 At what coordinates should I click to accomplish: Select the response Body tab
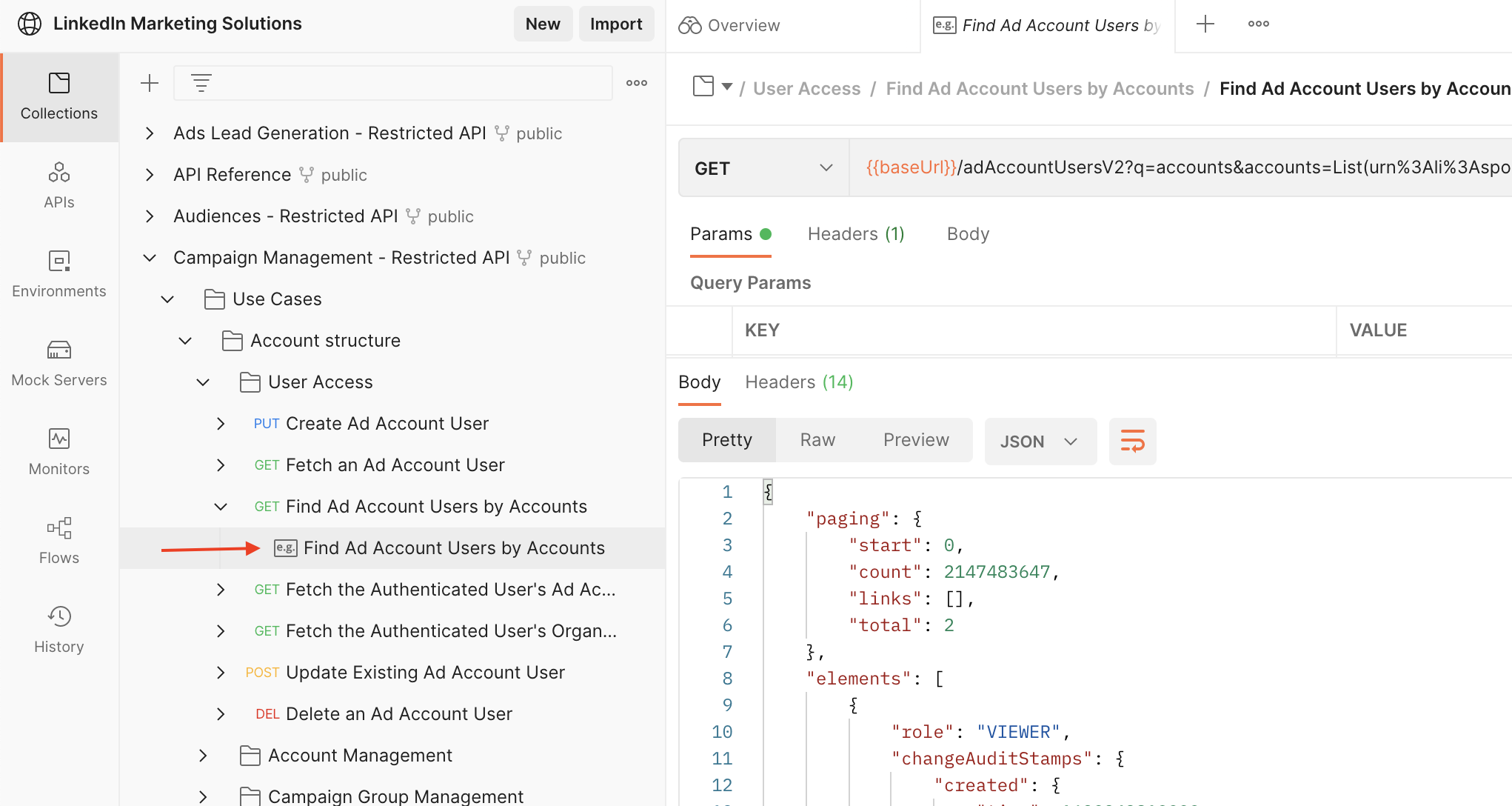coord(699,382)
